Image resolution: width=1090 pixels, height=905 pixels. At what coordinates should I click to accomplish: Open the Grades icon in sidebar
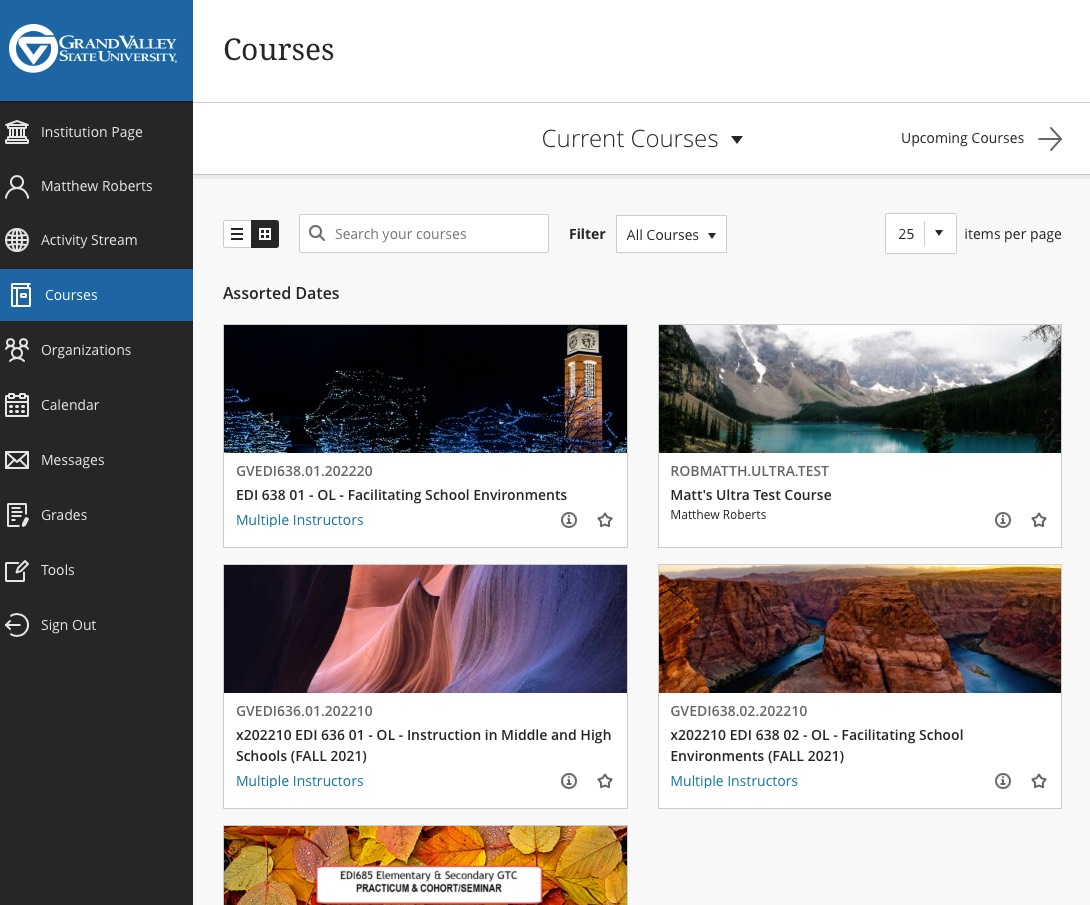pos(17,515)
